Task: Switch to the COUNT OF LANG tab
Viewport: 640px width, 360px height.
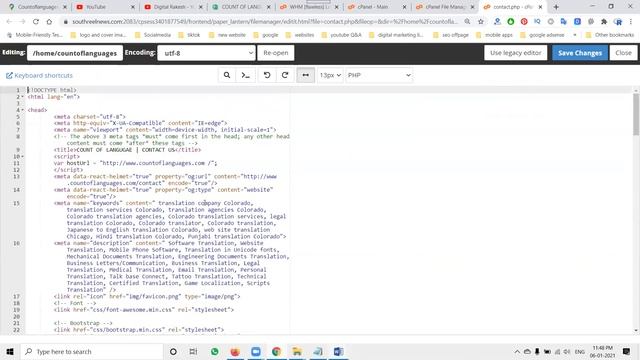Action: click(x=241, y=7)
